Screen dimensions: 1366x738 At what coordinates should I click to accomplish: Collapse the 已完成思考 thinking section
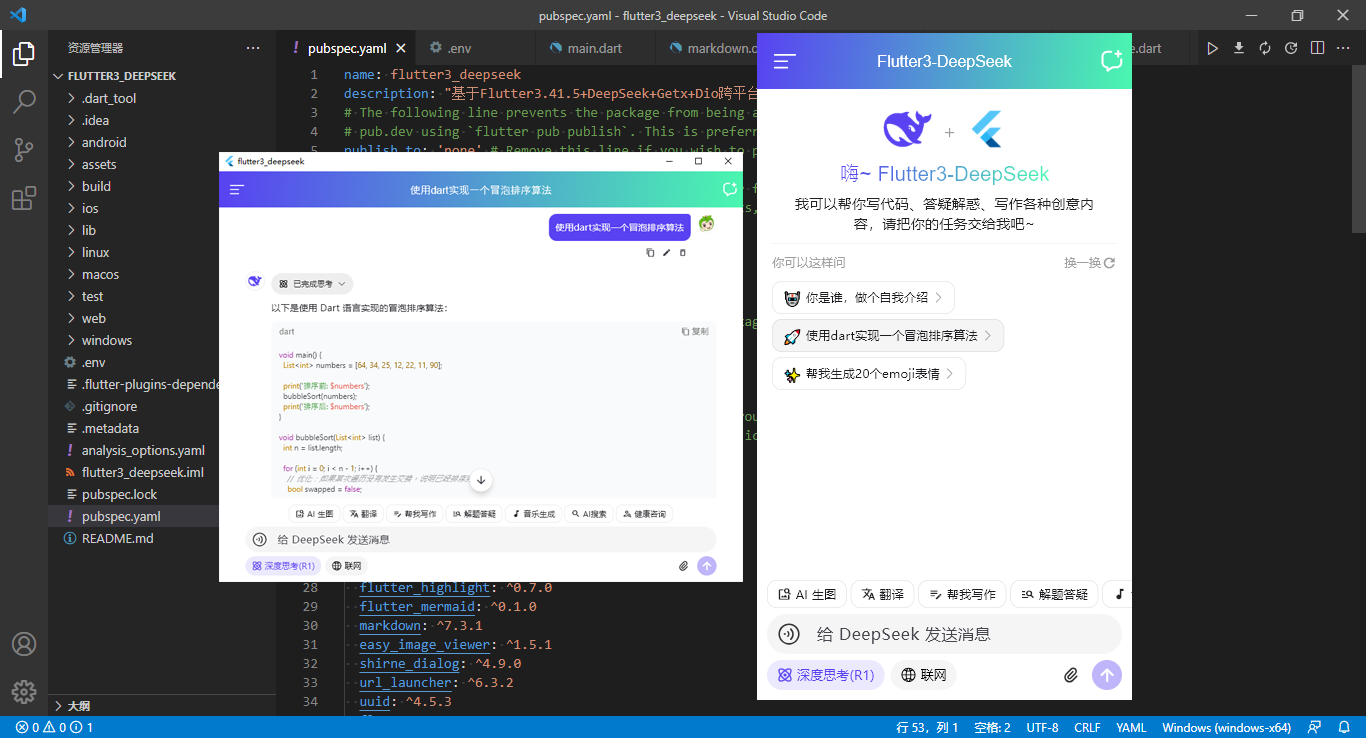pyautogui.click(x=312, y=284)
